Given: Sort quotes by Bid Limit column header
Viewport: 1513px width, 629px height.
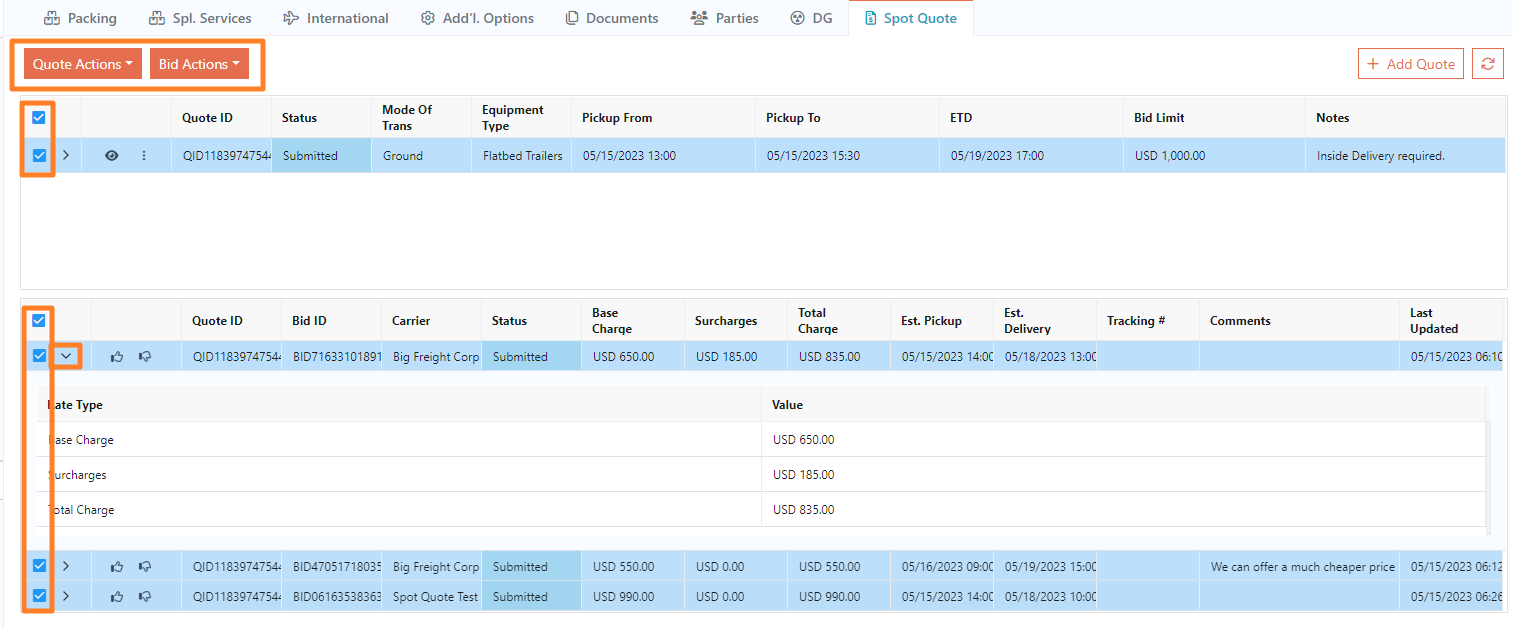Looking at the screenshot, I should coord(1213,118).
